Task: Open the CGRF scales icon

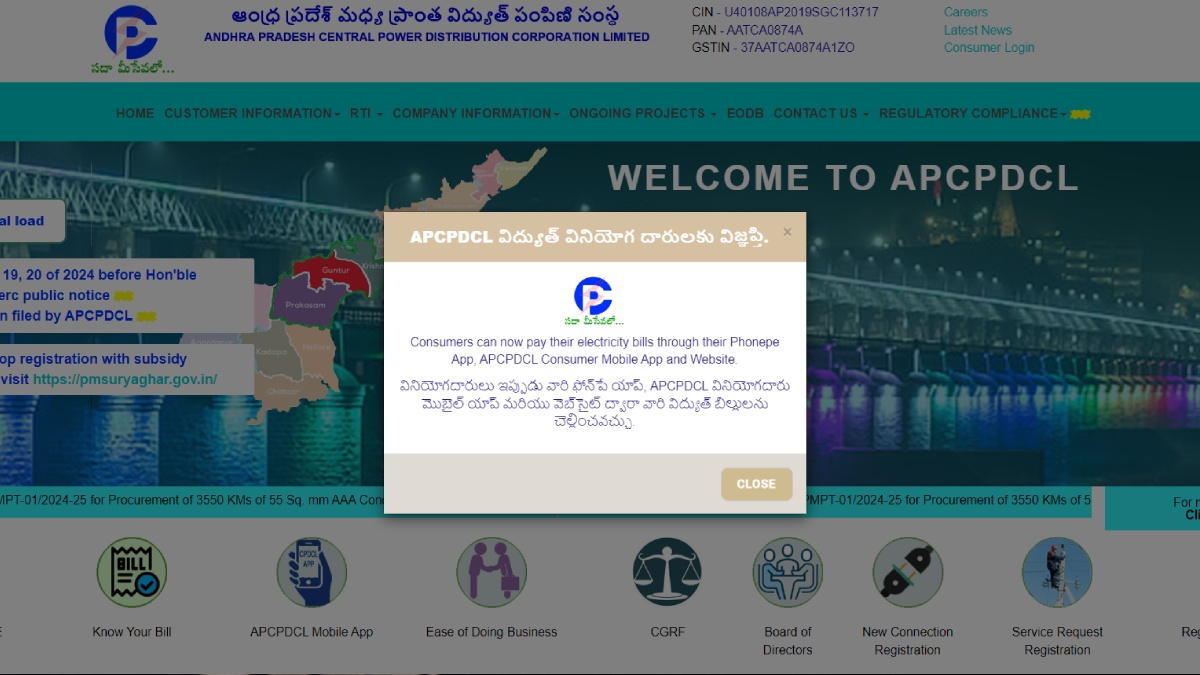Action: (667, 572)
